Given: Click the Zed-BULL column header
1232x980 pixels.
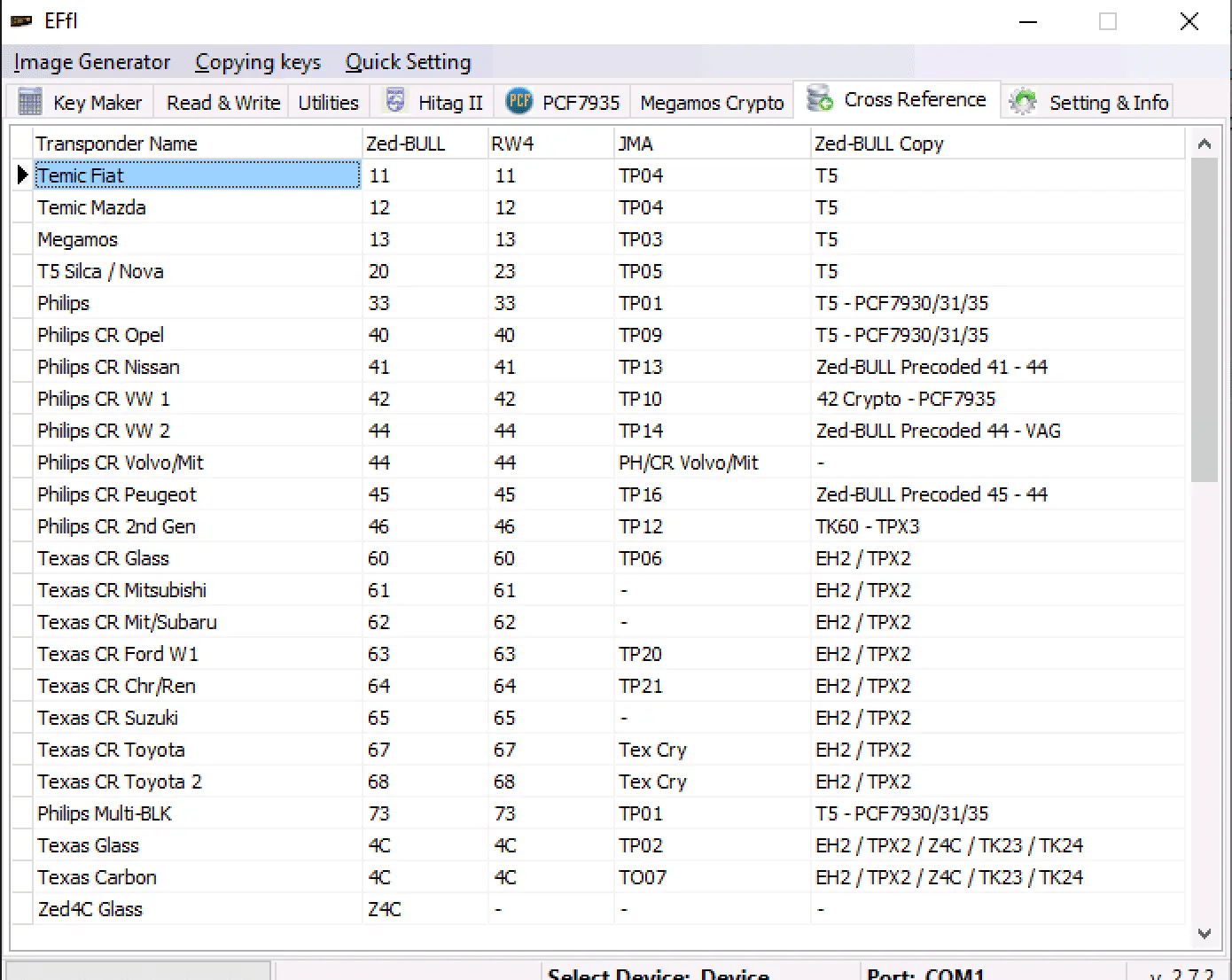Looking at the screenshot, I should pos(425,144).
